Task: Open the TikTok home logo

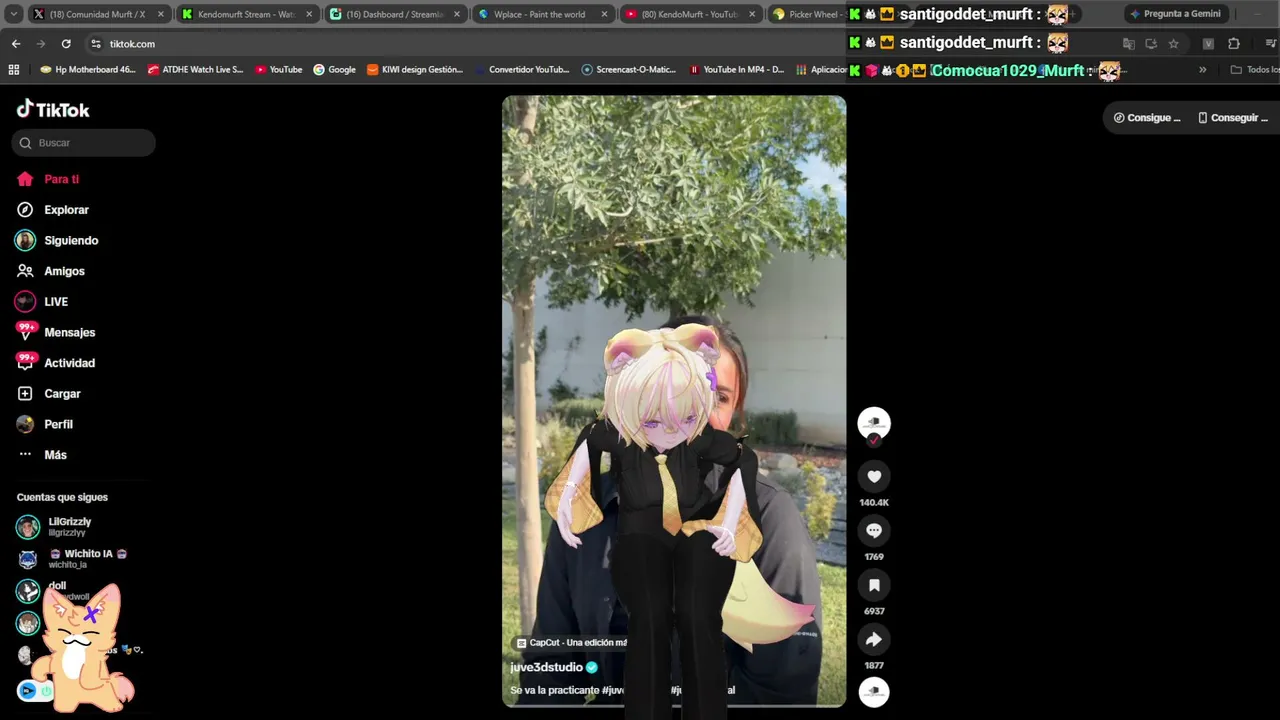Action: click(53, 109)
